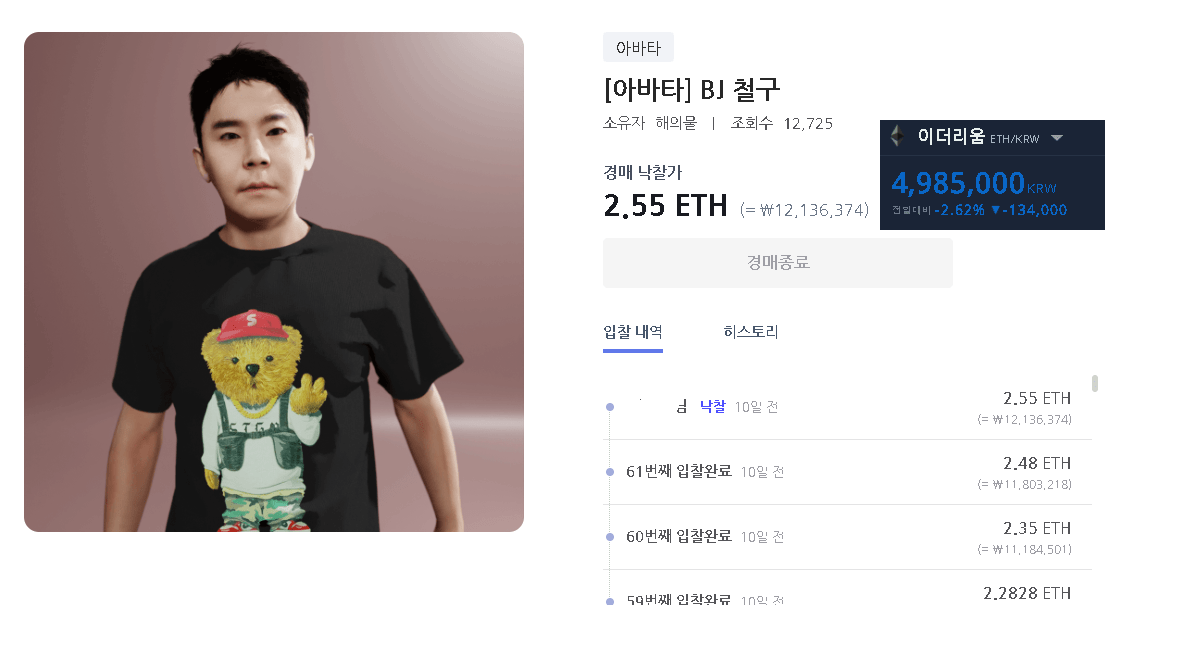Open the 이더리움 ETH/KRW selector label
The width and height of the screenshot is (1192, 658).
[978, 137]
